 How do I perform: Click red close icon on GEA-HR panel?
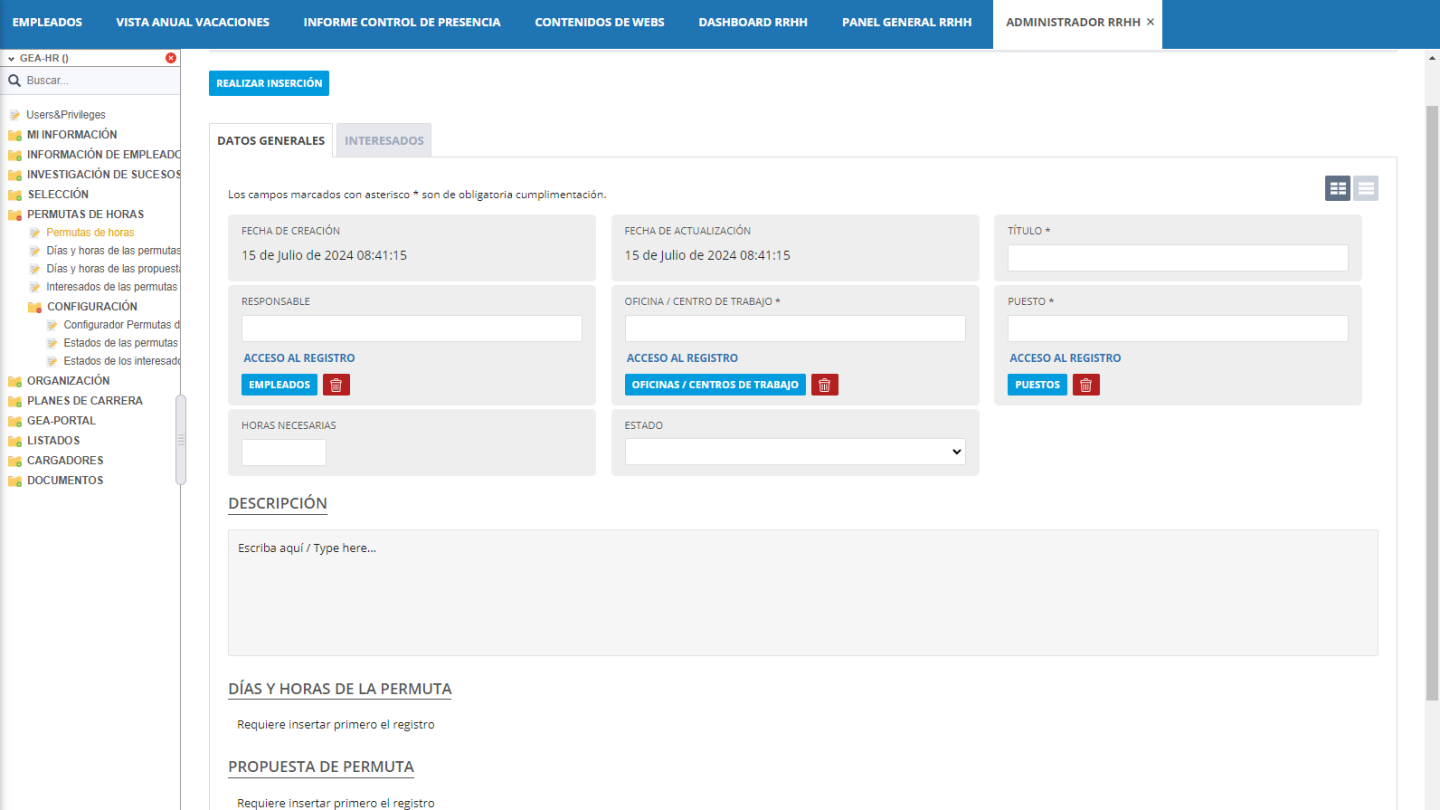[x=171, y=58]
